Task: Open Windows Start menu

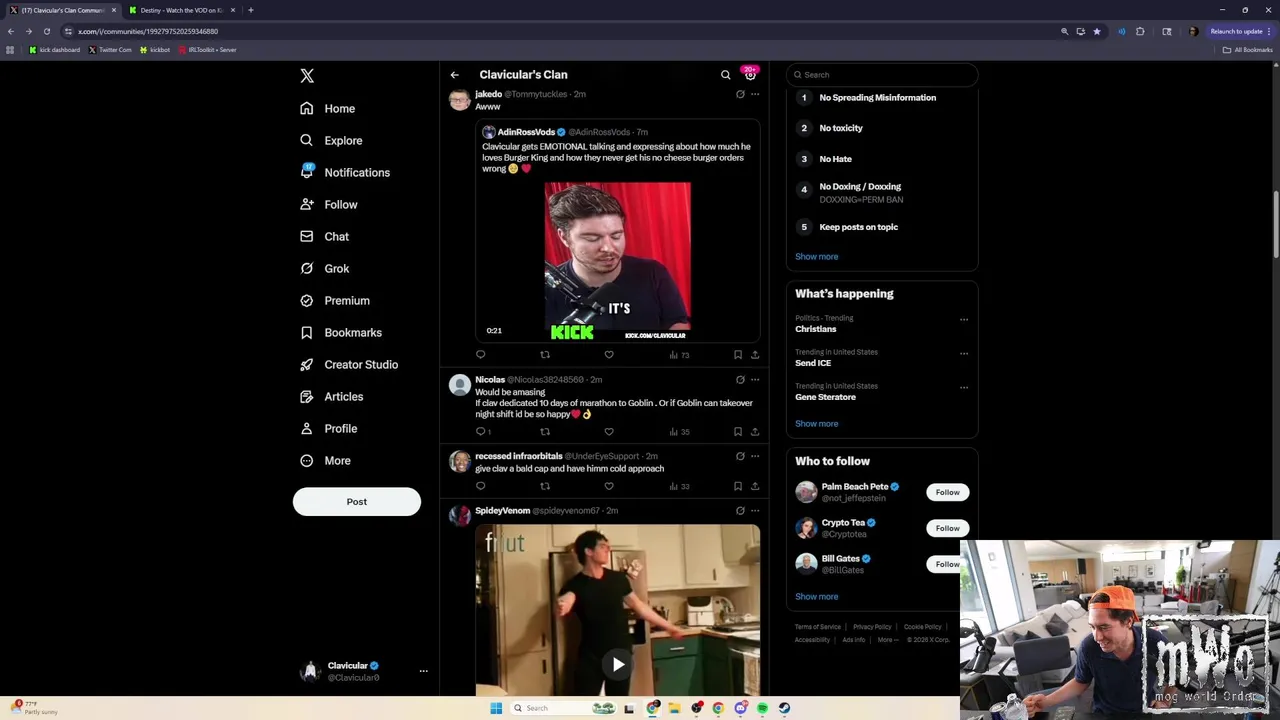Action: [496, 708]
